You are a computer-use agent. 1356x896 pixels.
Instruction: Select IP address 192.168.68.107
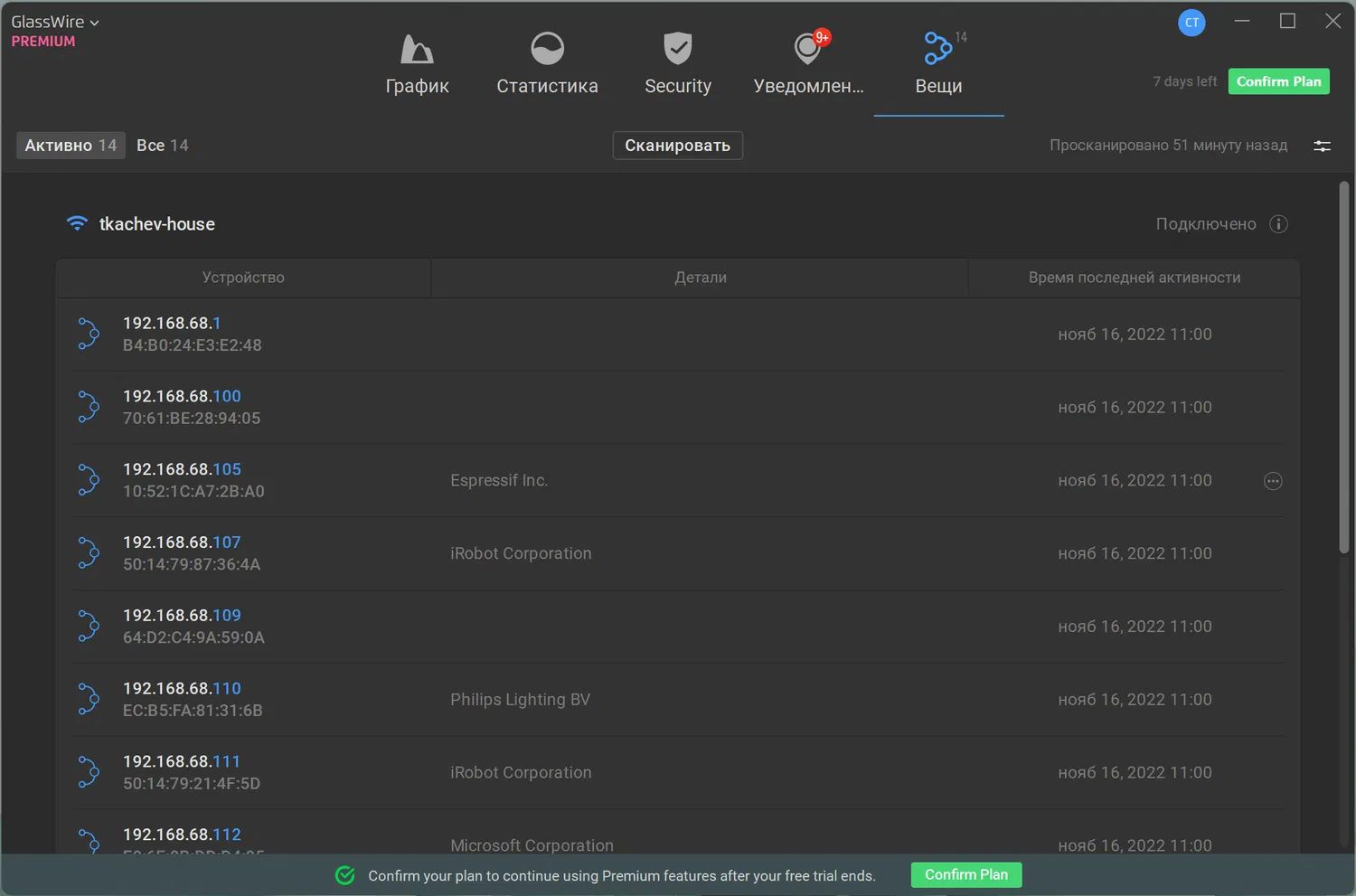[182, 542]
